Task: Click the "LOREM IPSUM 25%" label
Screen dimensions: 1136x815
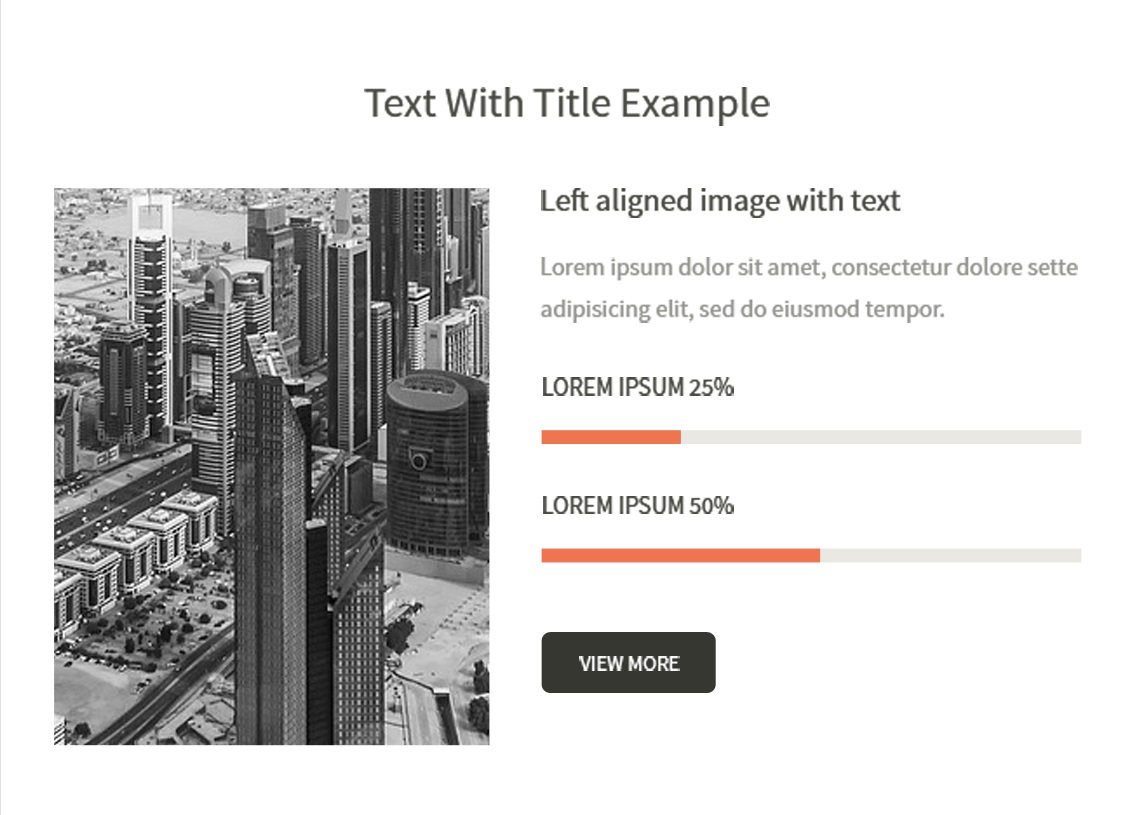Action: (x=637, y=388)
